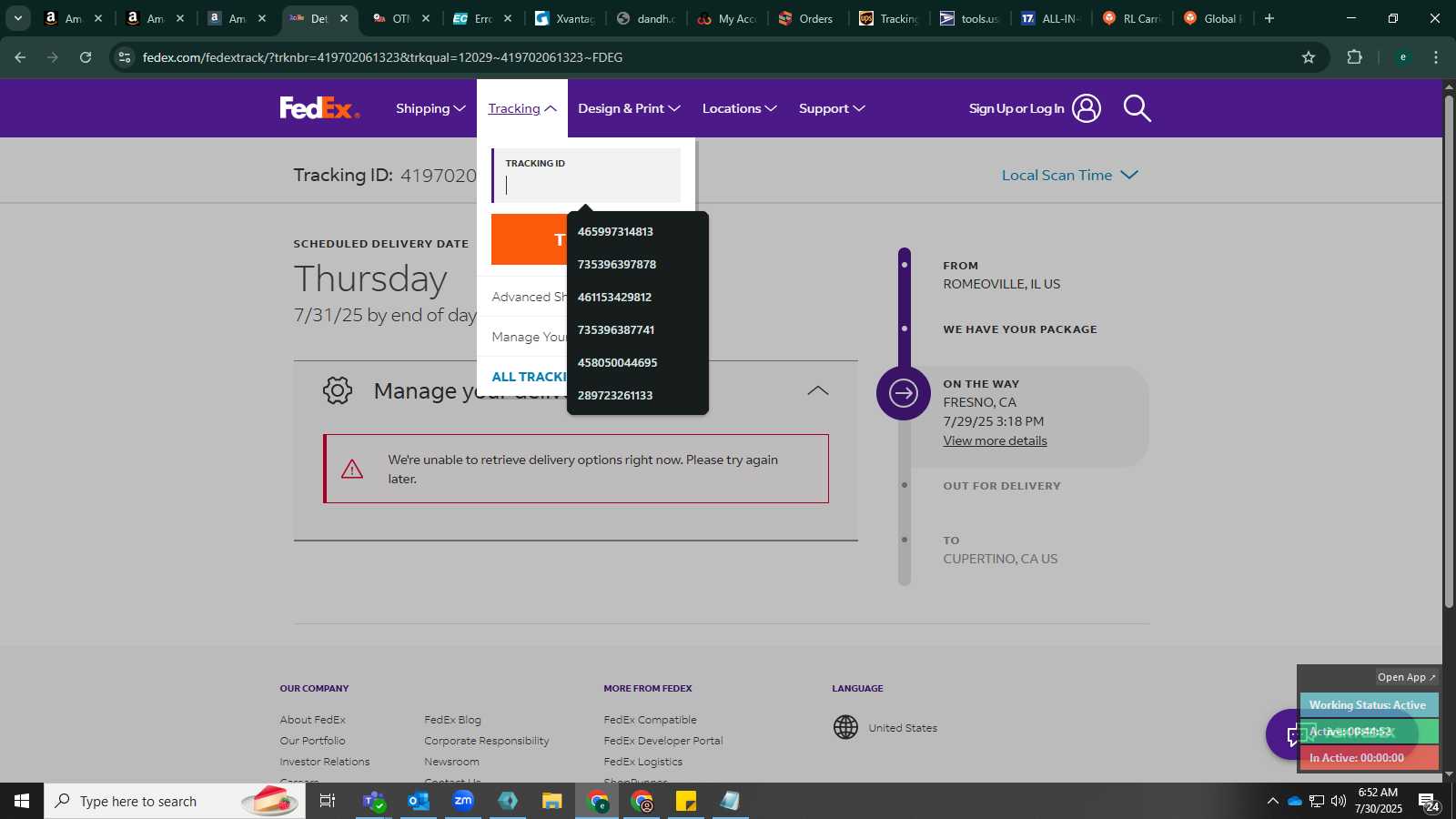Screen dimensions: 1456x819
Task: Switch to the Xvantage browser tab
Action: click(x=564, y=18)
